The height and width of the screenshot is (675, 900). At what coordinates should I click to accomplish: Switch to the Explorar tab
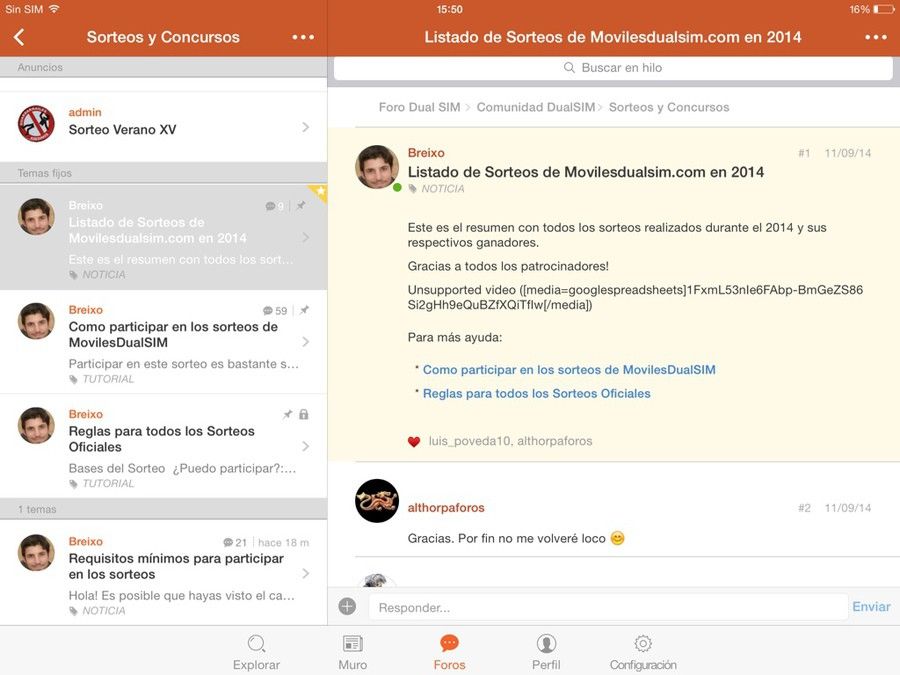tap(256, 653)
